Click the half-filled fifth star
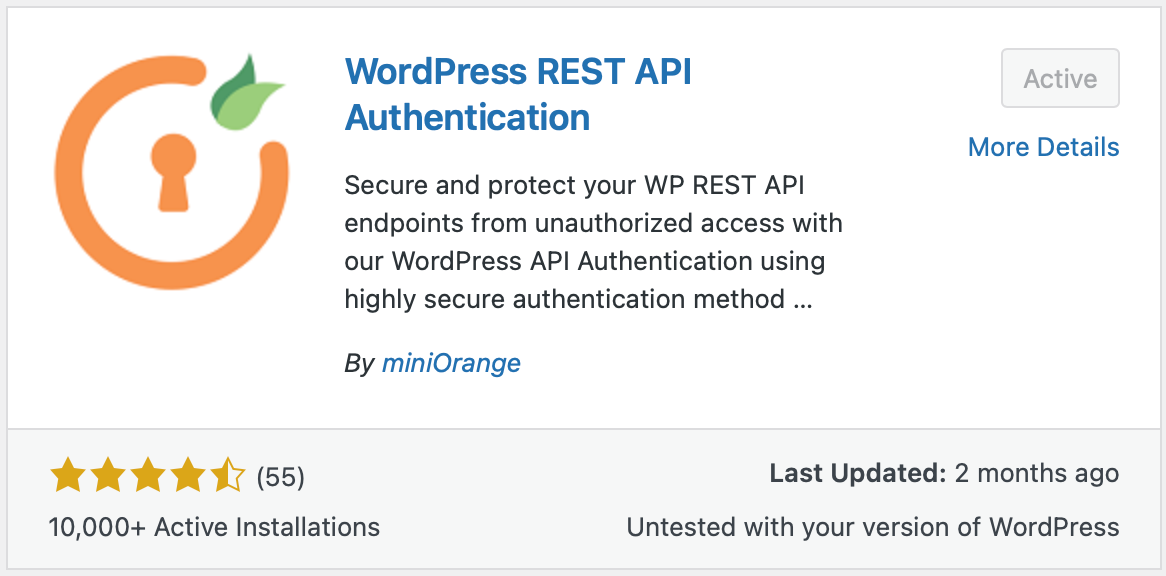This screenshot has height=576, width=1166. (x=227, y=476)
